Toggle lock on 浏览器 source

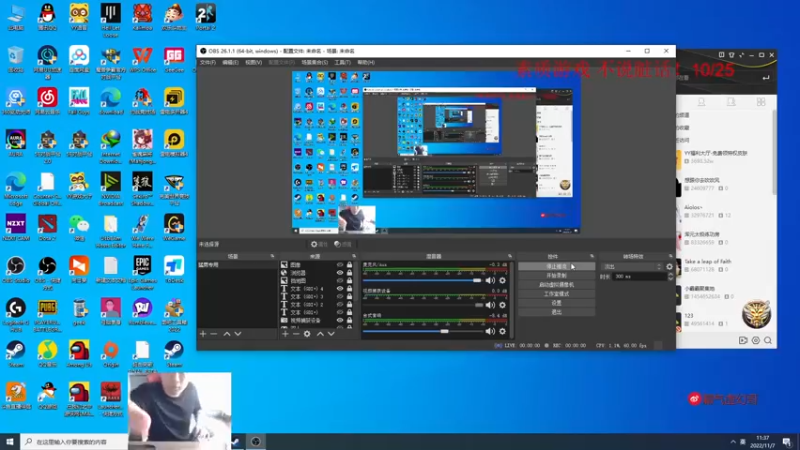349,273
